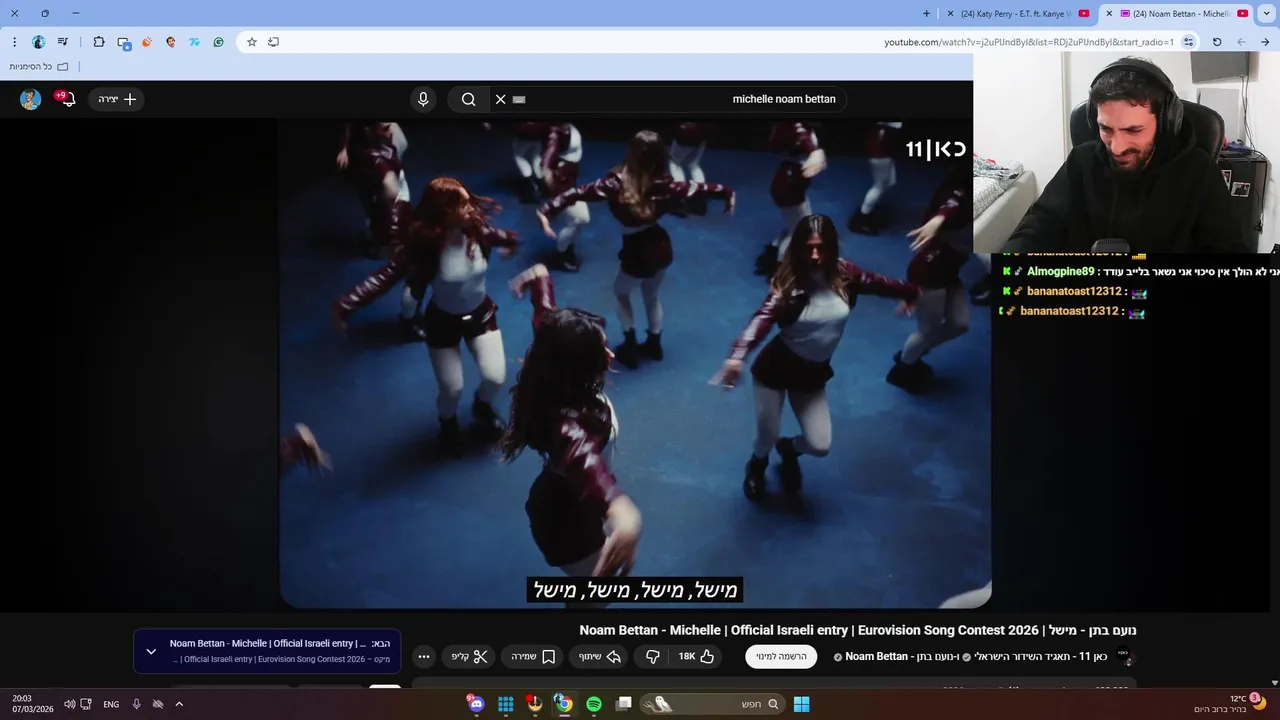1280x720 pixels.
Task: Search with your voice microphone button
Action: 423,99
